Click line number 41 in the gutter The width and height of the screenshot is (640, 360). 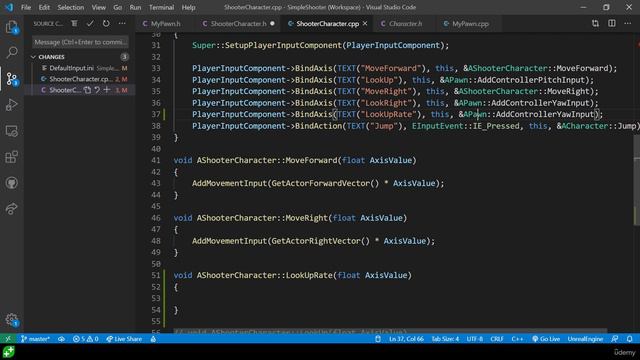coord(156,160)
